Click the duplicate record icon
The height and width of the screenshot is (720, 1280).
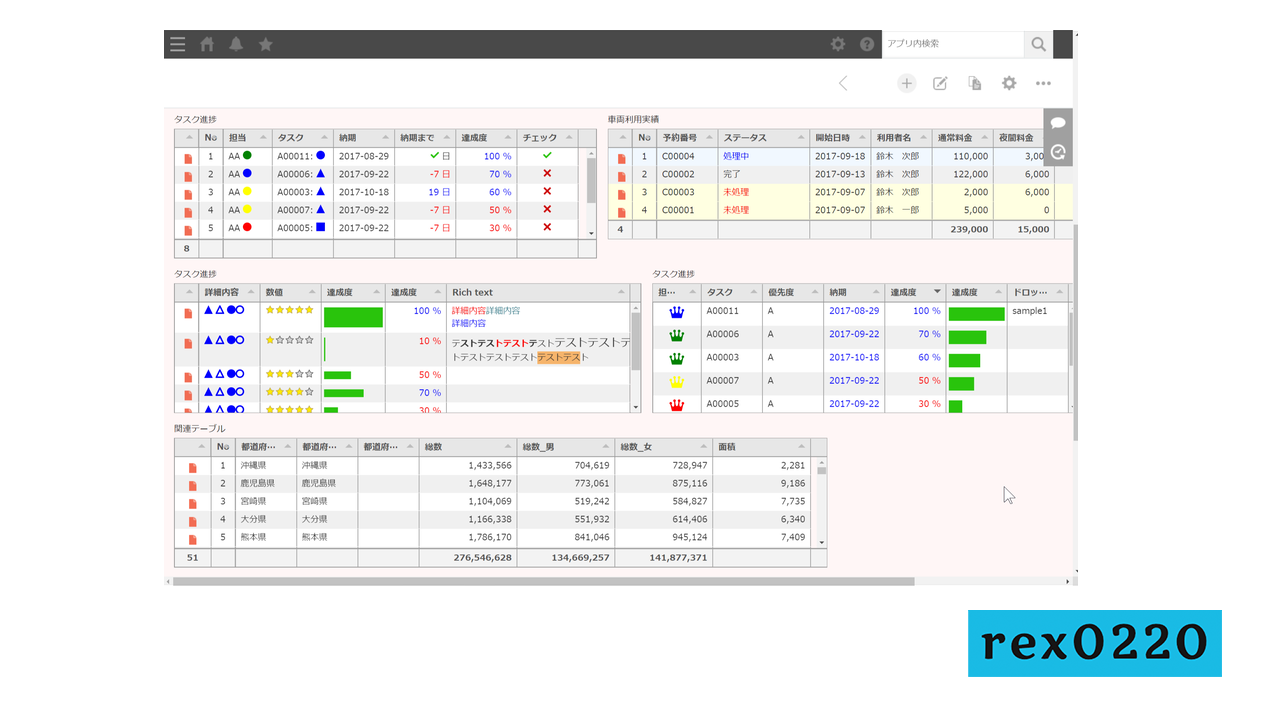974,84
